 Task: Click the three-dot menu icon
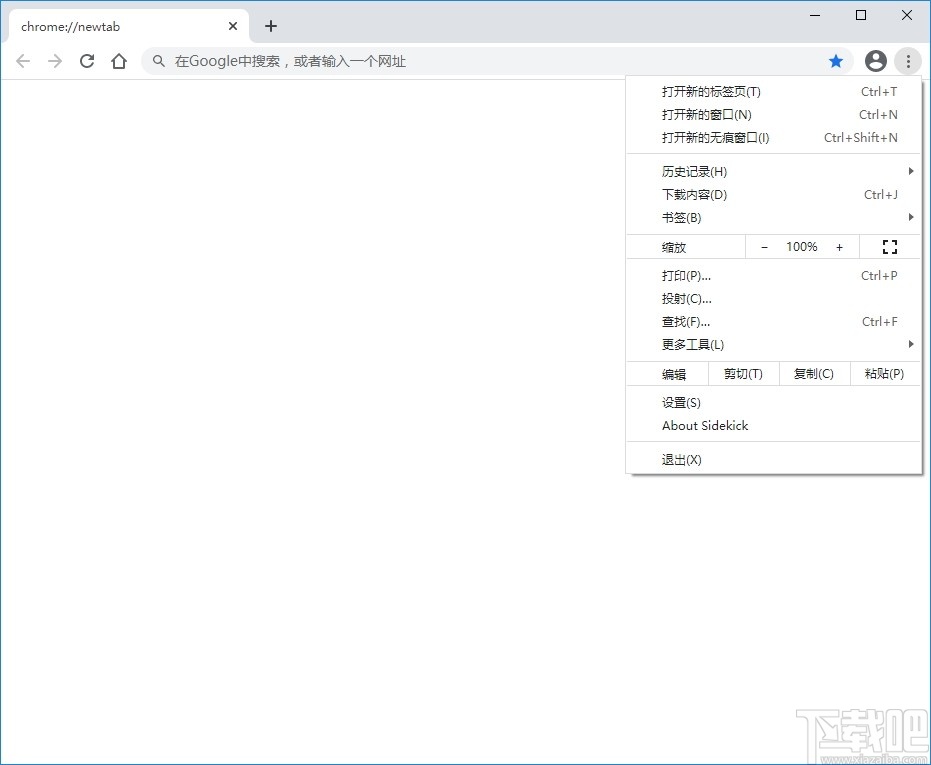908,61
